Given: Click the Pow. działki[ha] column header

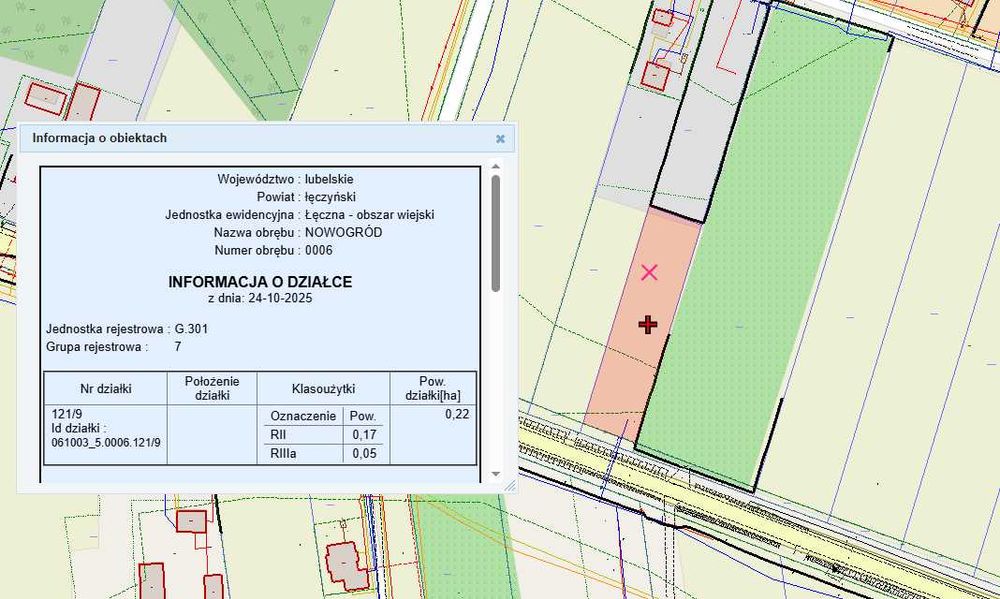Looking at the screenshot, I should [433, 388].
